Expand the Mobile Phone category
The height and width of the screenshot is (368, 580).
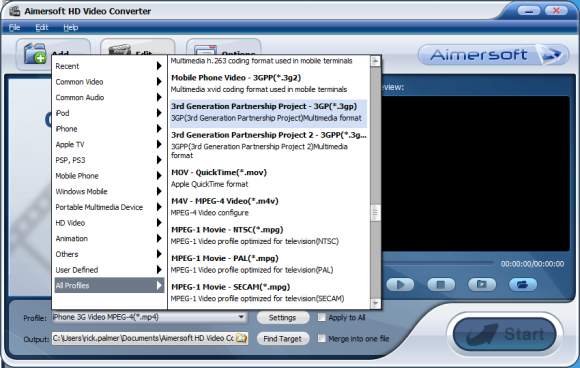click(x=109, y=176)
